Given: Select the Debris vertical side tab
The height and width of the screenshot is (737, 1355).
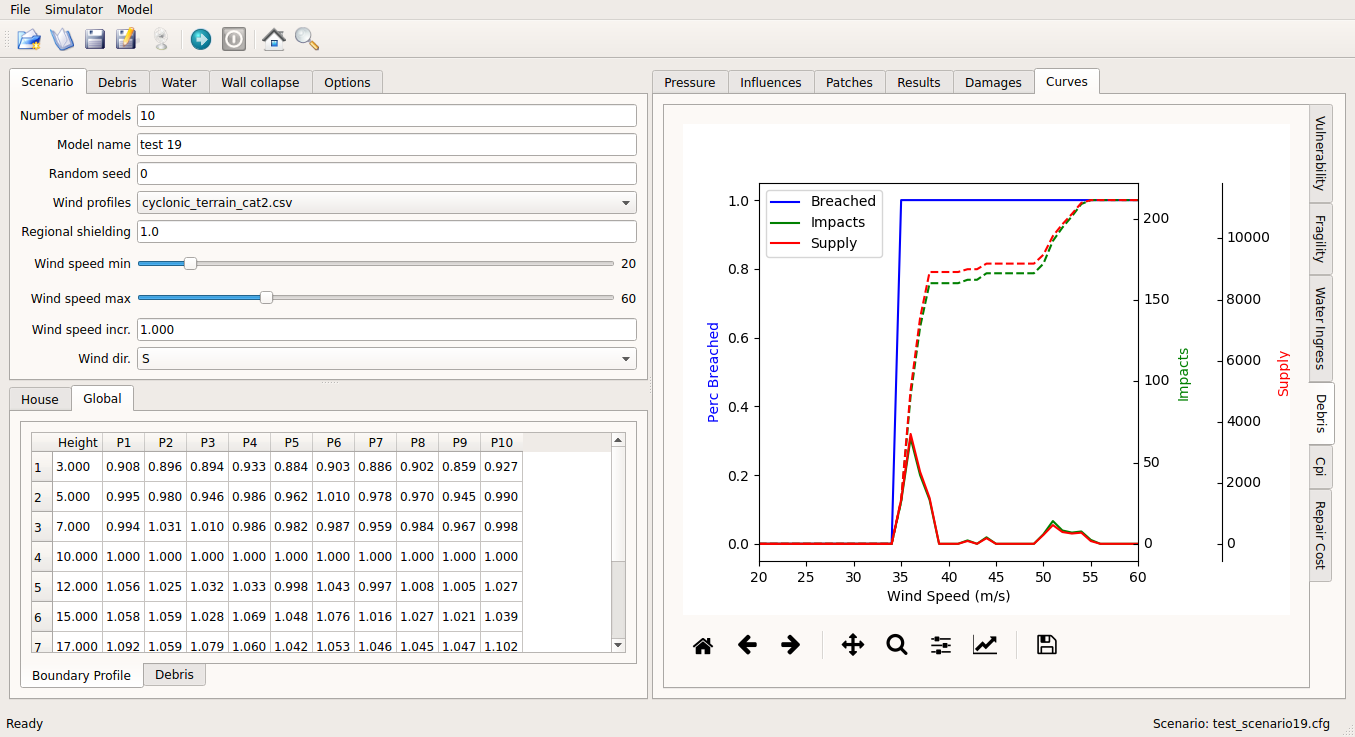Looking at the screenshot, I should point(1321,414).
